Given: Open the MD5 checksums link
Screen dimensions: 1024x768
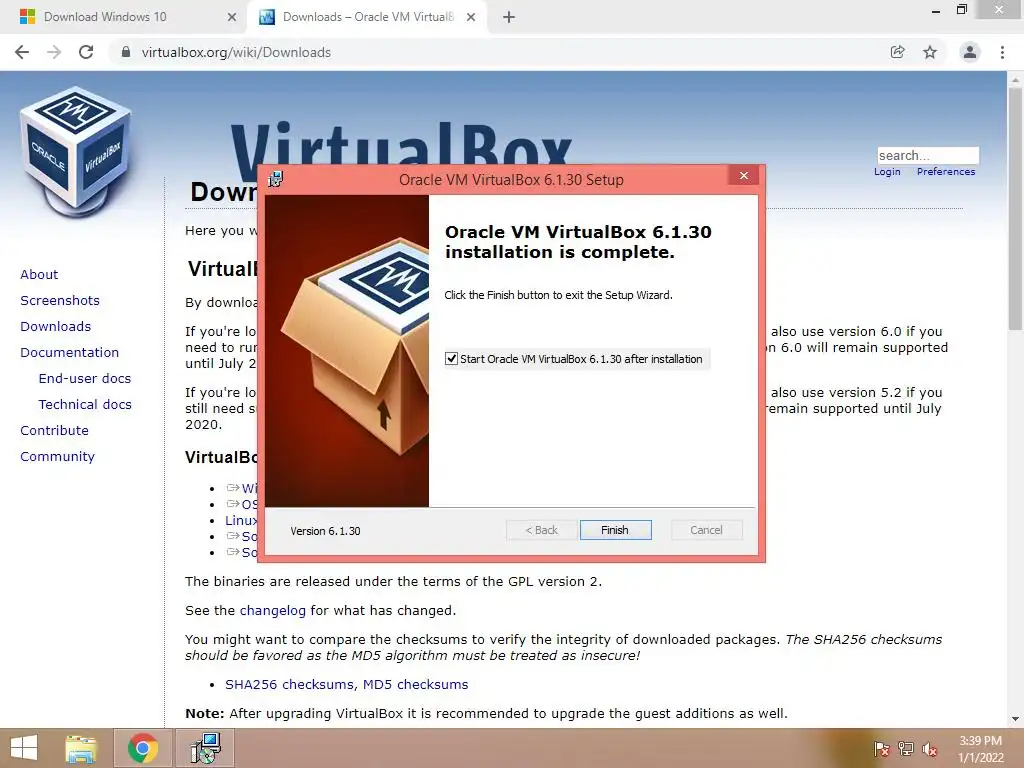Looking at the screenshot, I should pyautogui.click(x=415, y=684).
